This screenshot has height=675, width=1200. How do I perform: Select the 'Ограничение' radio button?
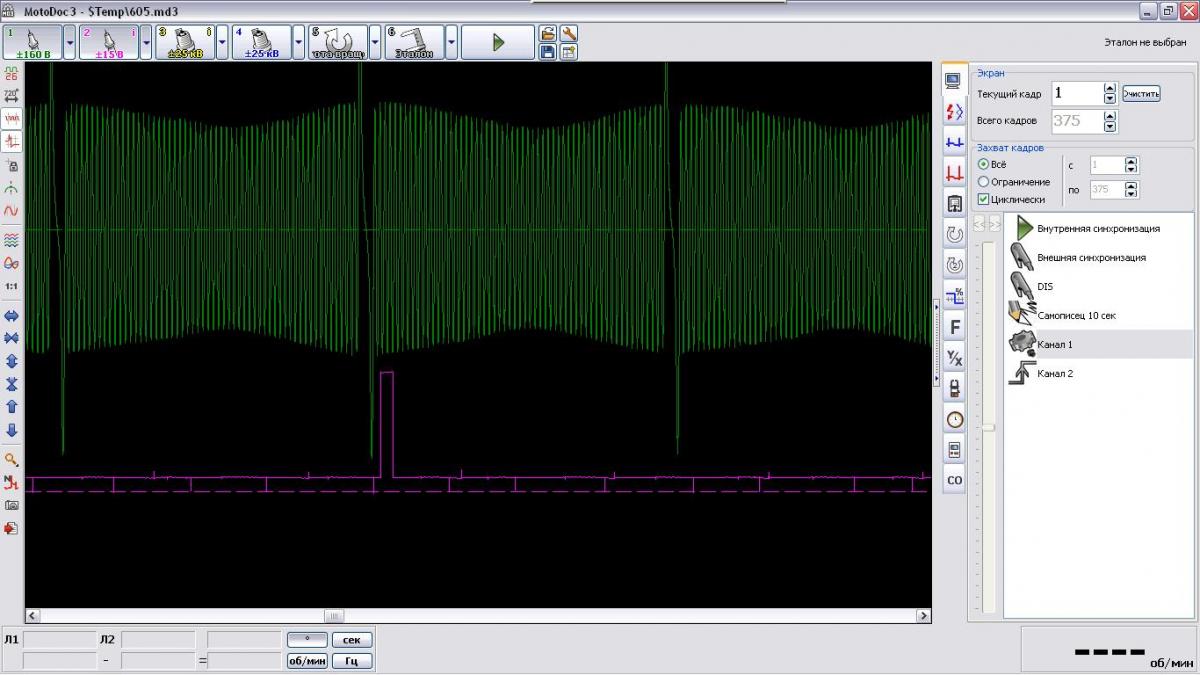pos(983,182)
